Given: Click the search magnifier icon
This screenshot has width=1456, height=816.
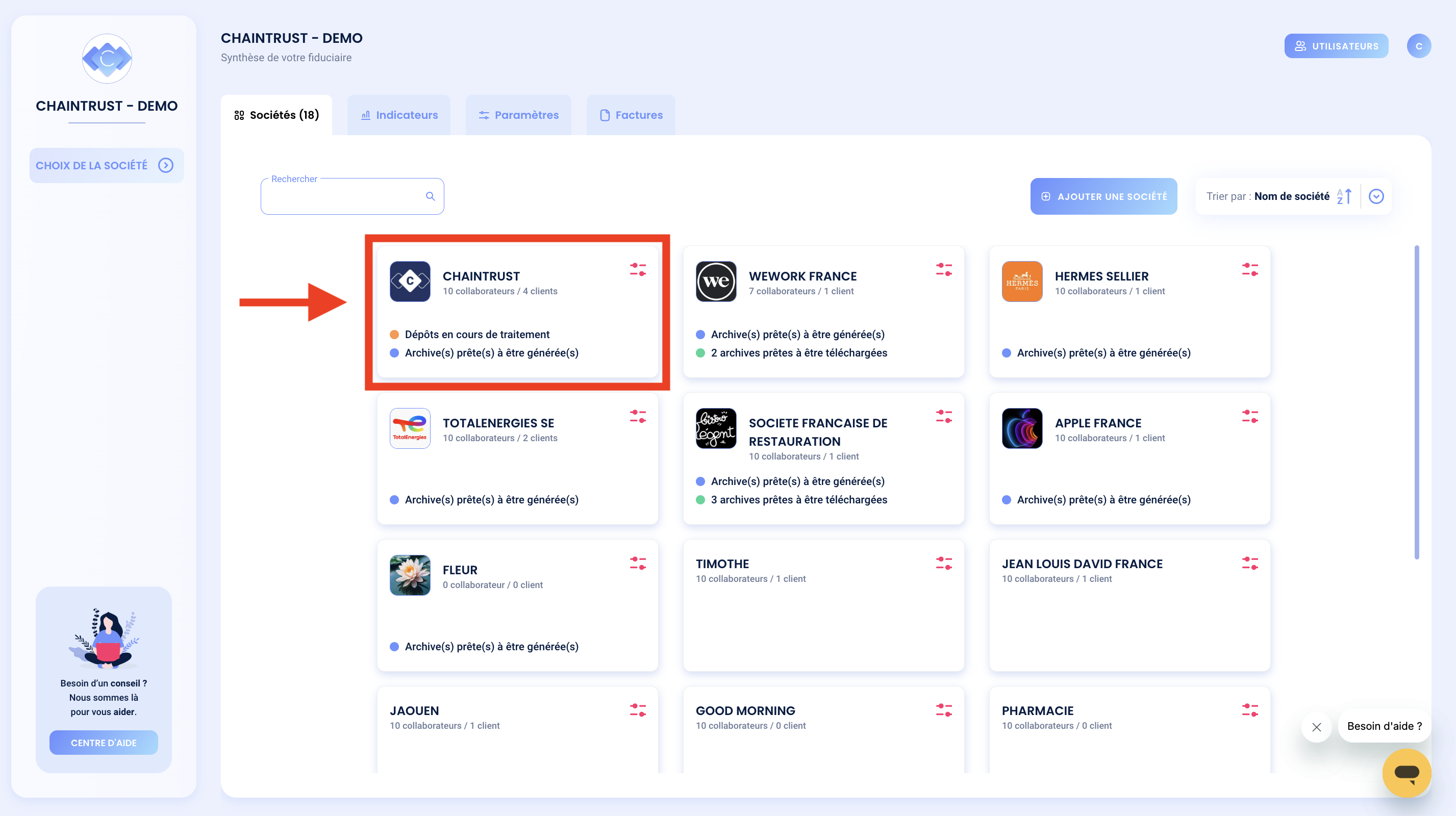Looking at the screenshot, I should tap(430, 196).
